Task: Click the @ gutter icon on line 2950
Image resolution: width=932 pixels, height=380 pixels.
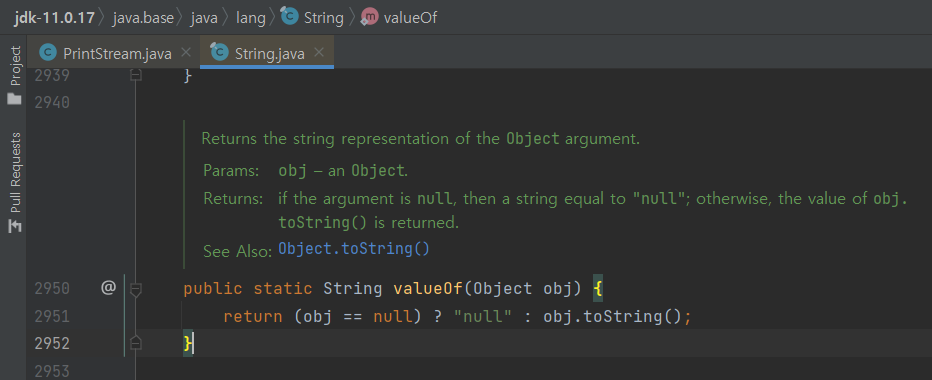Action: (x=108, y=288)
